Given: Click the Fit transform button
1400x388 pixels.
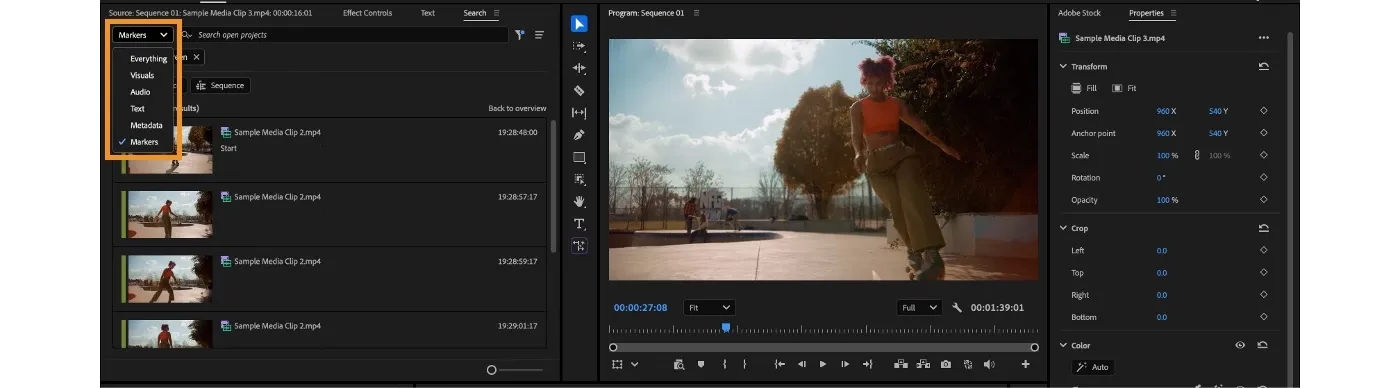Looking at the screenshot, I should click(x=1124, y=88).
